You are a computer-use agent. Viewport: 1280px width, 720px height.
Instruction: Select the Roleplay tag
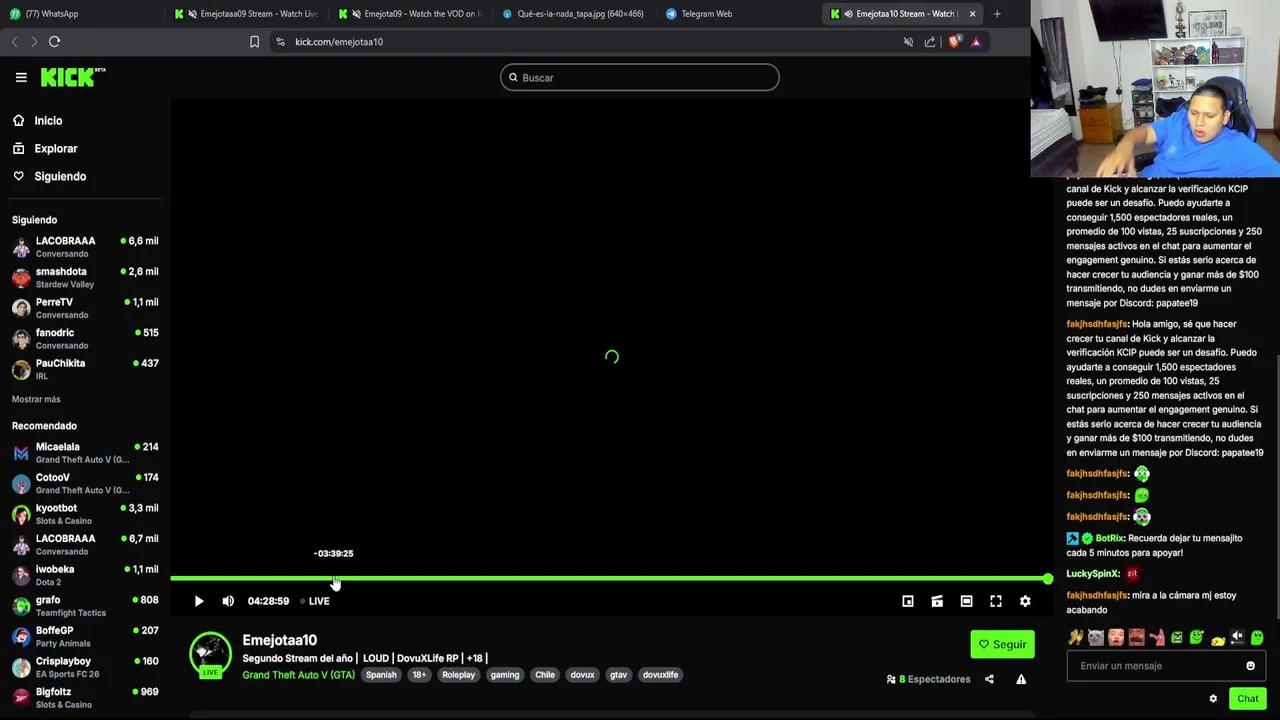(x=459, y=675)
